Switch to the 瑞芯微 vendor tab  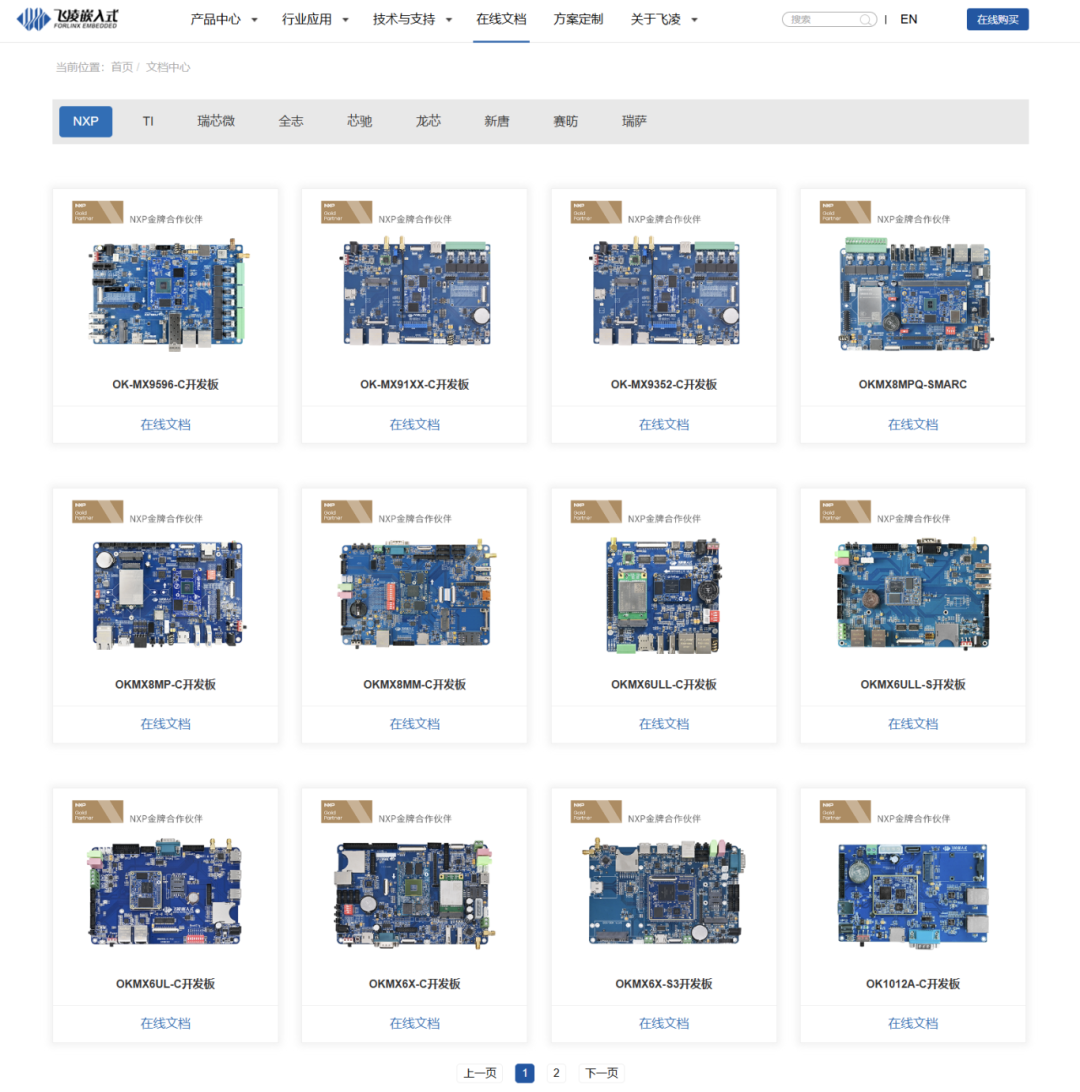(216, 121)
